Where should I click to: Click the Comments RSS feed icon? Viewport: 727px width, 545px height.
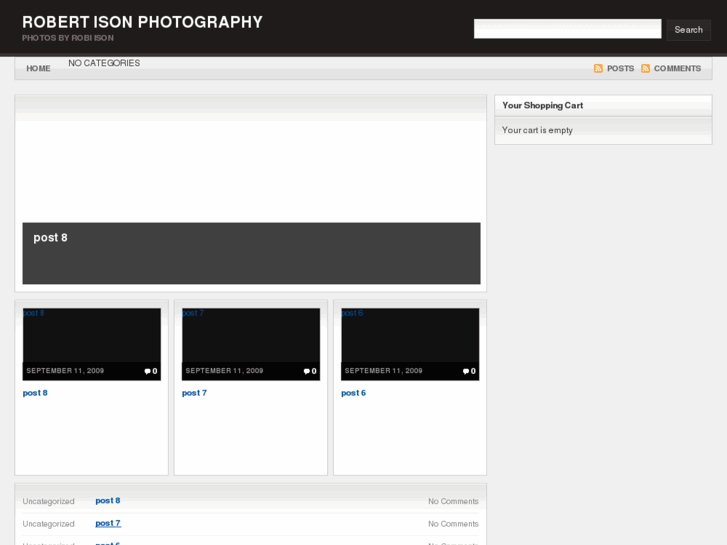pyautogui.click(x=645, y=69)
